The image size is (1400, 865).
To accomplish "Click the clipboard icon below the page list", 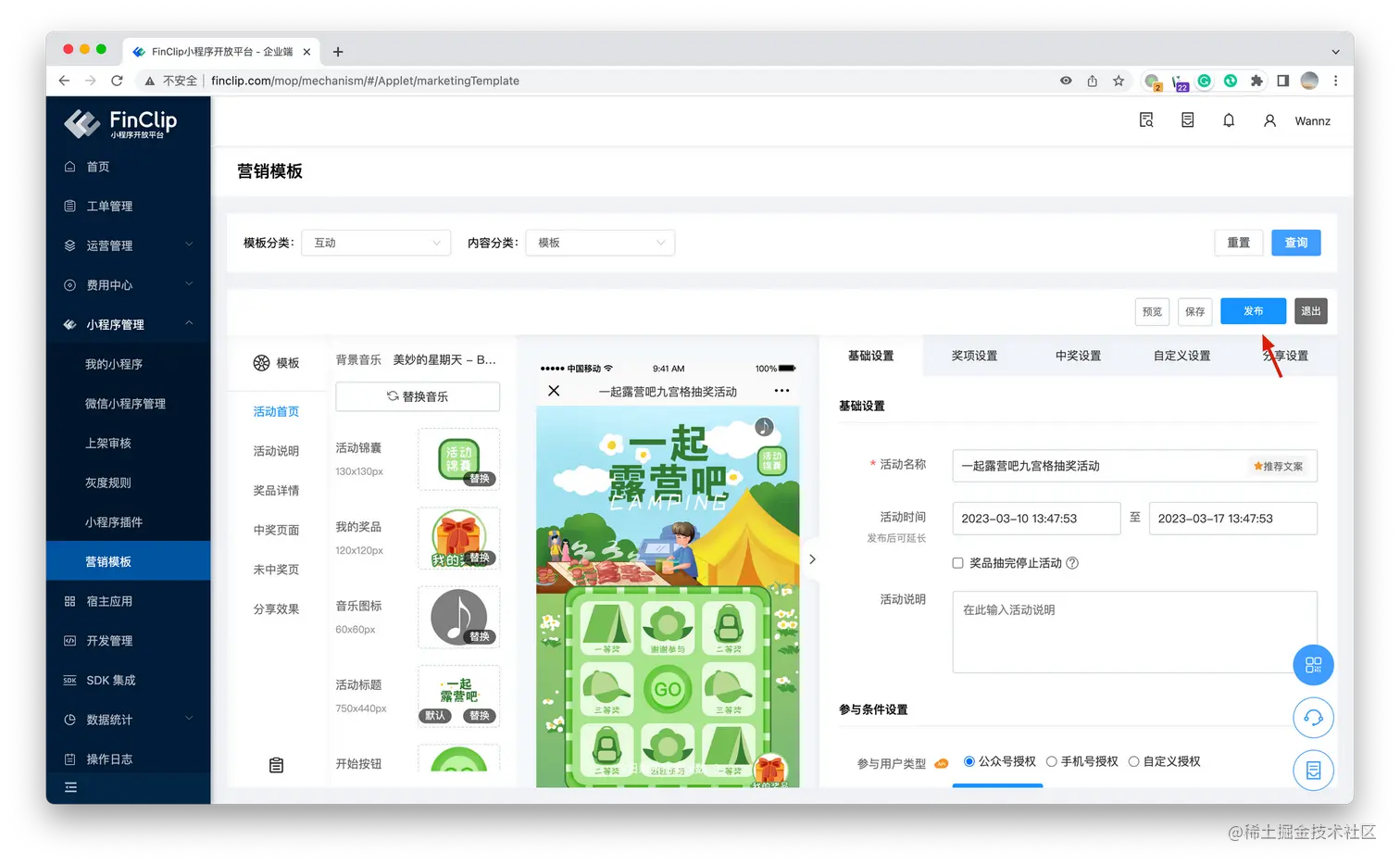I will tap(276, 765).
